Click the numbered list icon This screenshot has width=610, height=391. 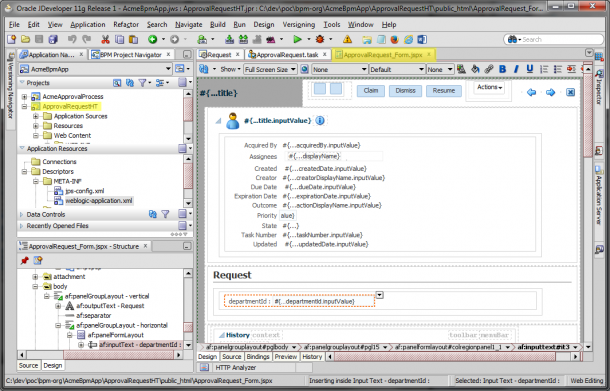(x=544, y=69)
